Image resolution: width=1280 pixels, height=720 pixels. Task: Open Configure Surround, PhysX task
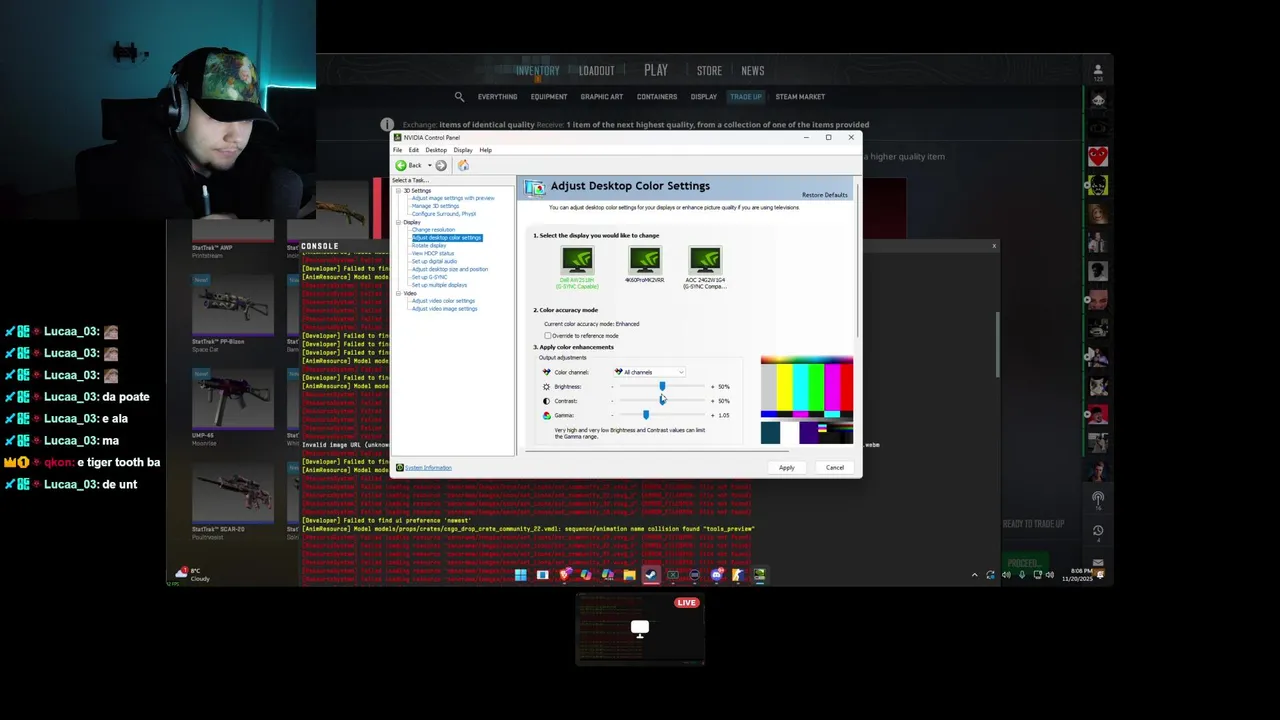(444, 214)
